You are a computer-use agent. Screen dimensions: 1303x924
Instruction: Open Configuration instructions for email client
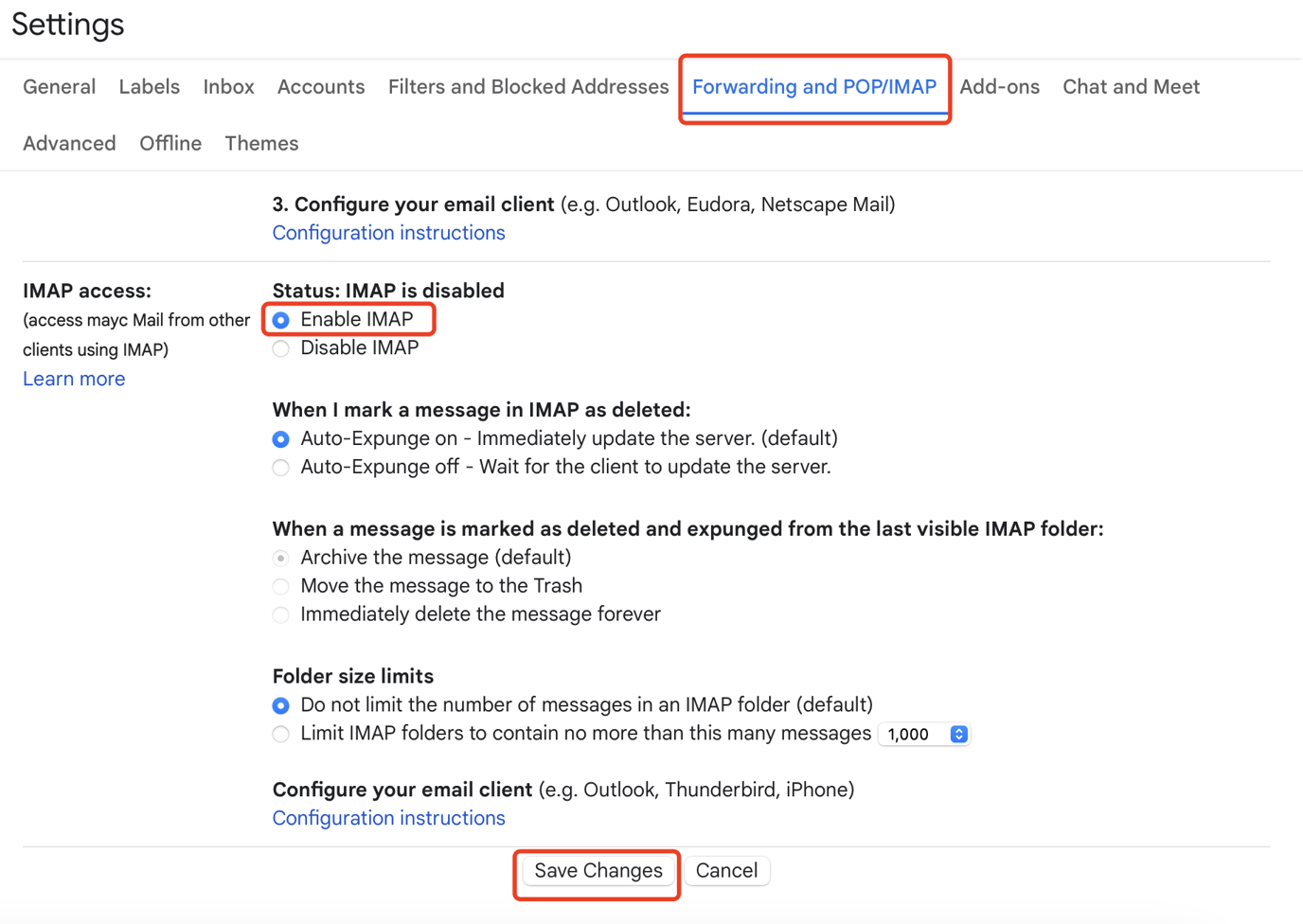pyautogui.click(x=388, y=818)
